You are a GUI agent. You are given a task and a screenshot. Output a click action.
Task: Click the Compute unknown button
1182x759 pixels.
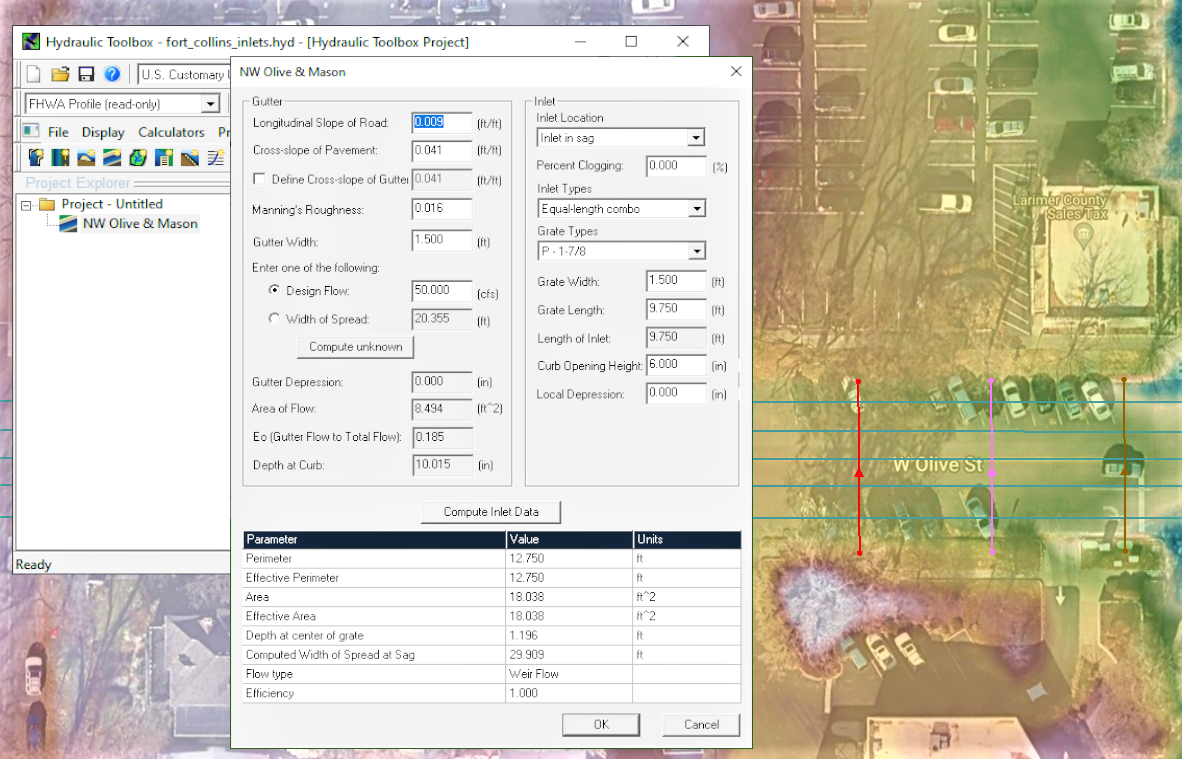pos(355,346)
